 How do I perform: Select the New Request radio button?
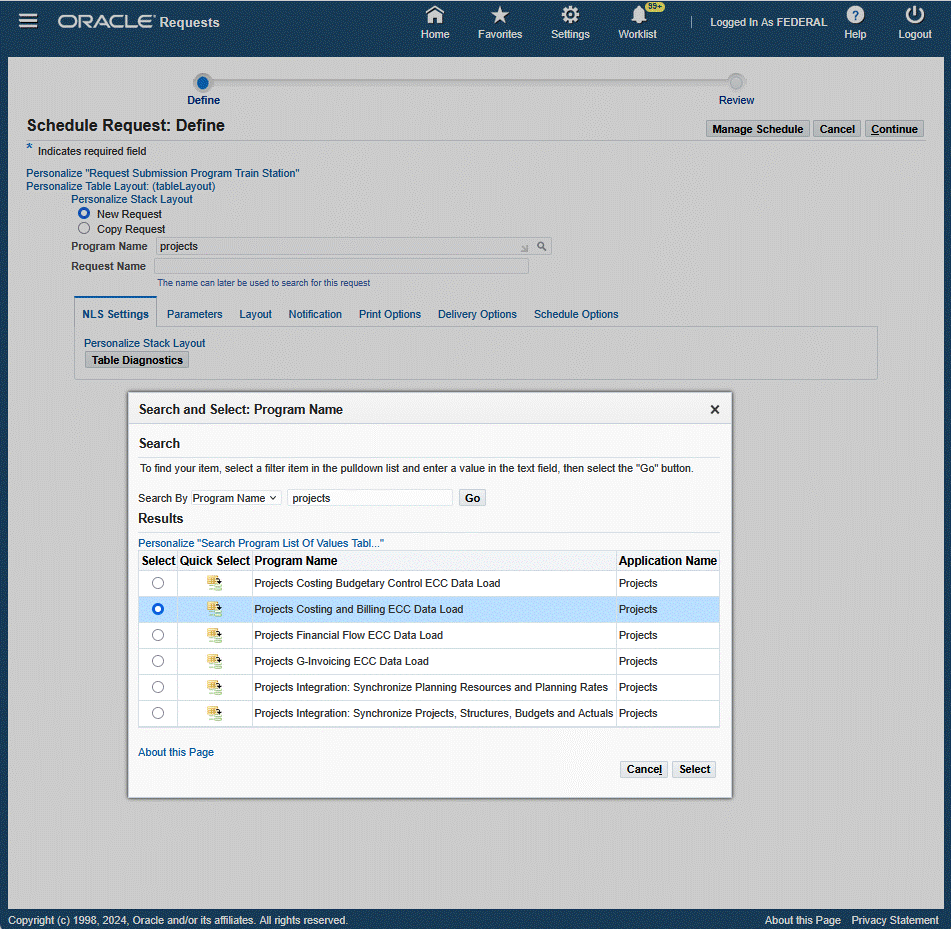pyautogui.click(x=84, y=213)
